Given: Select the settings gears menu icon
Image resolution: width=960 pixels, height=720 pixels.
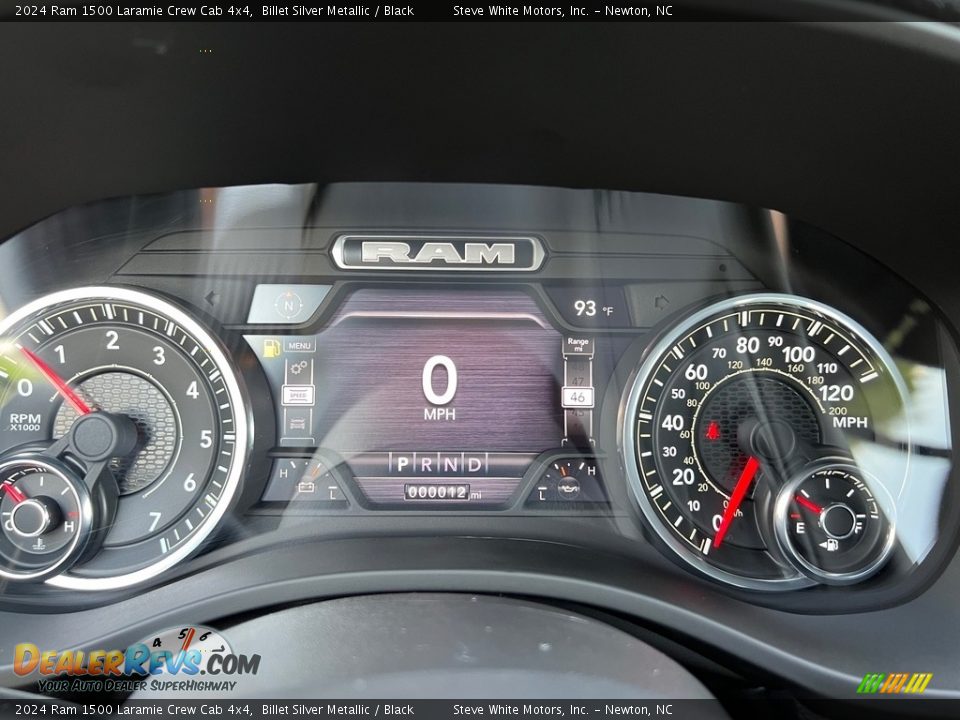Looking at the screenshot, I should pyautogui.click(x=299, y=368).
